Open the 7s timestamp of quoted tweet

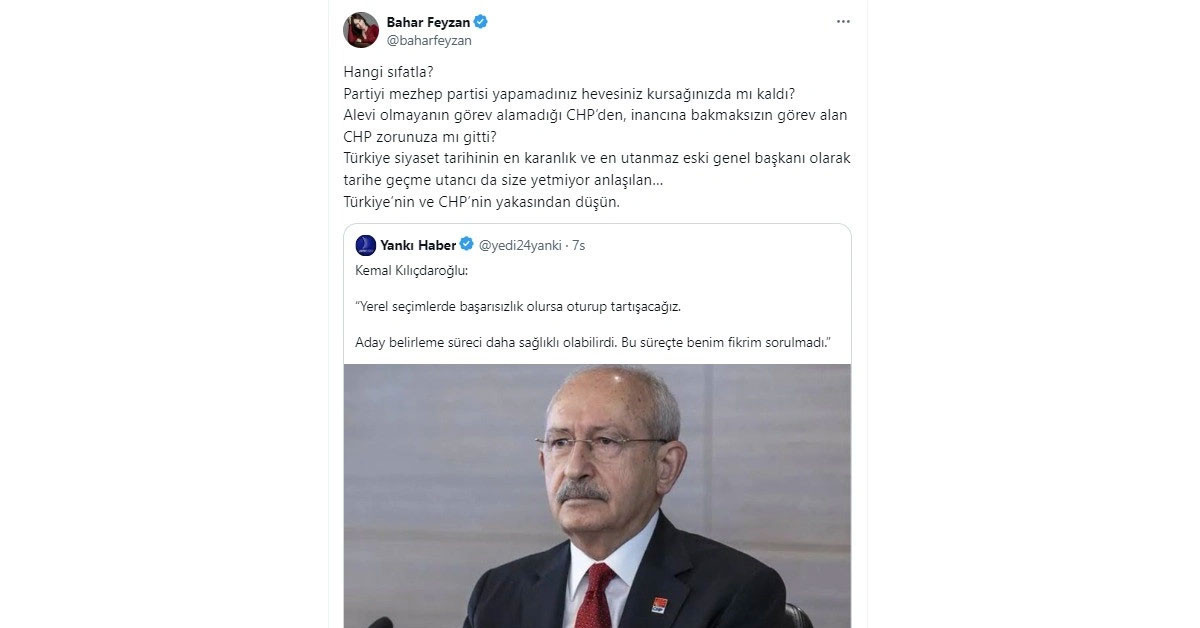pyautogui.click(x=579, y=245)
